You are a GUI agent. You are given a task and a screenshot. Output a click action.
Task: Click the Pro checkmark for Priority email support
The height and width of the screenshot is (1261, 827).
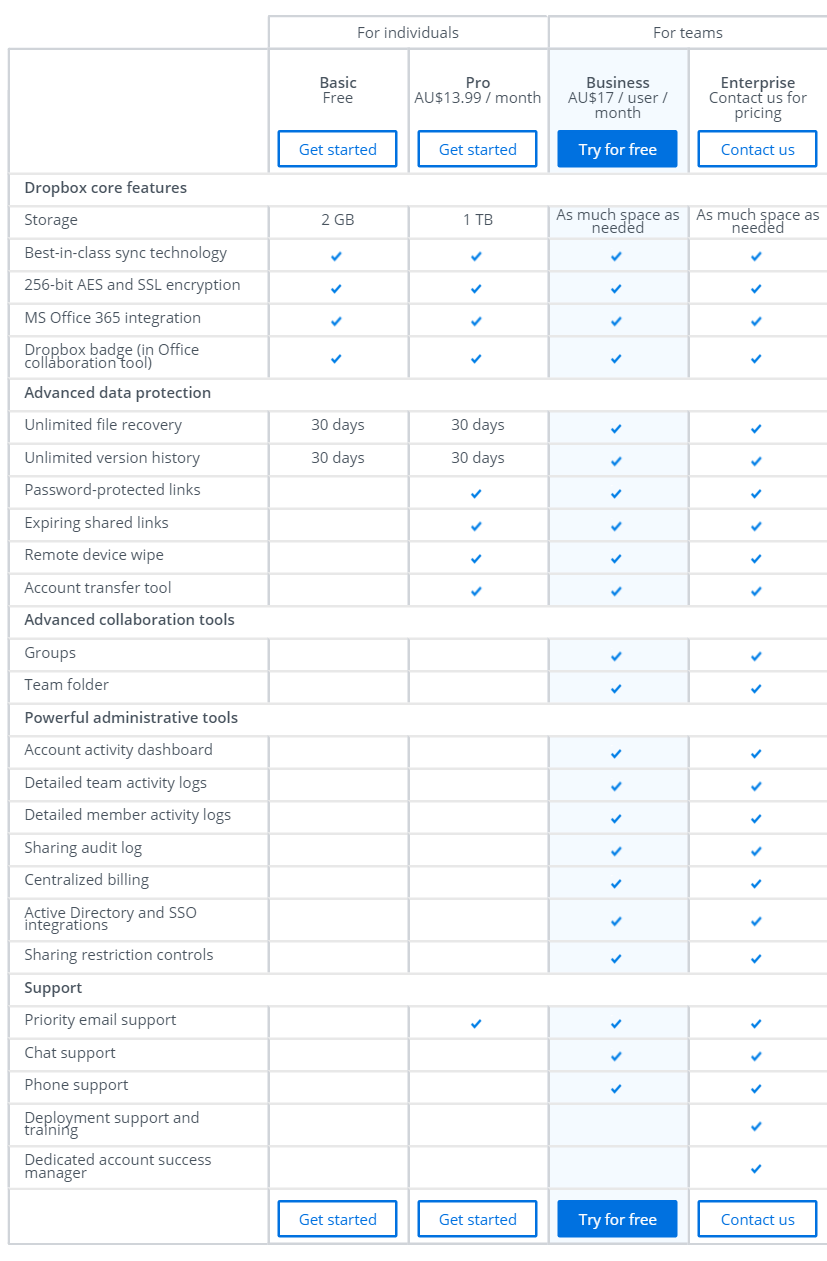tap(476, 1023)
